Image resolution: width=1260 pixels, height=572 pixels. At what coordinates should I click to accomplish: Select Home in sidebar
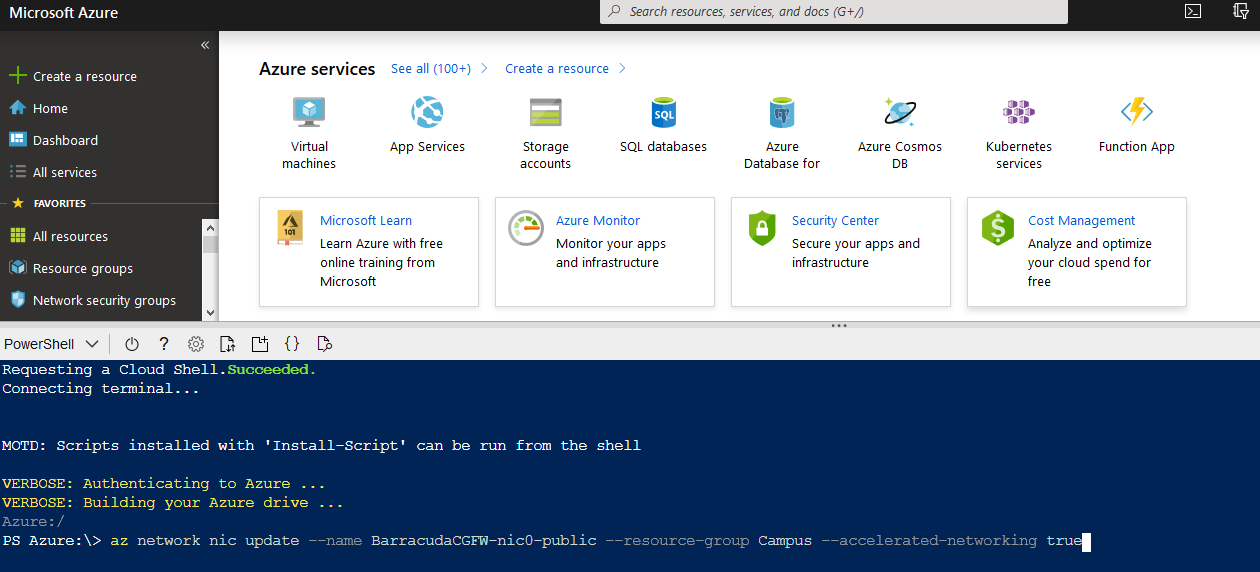click(x=50, y=108)
